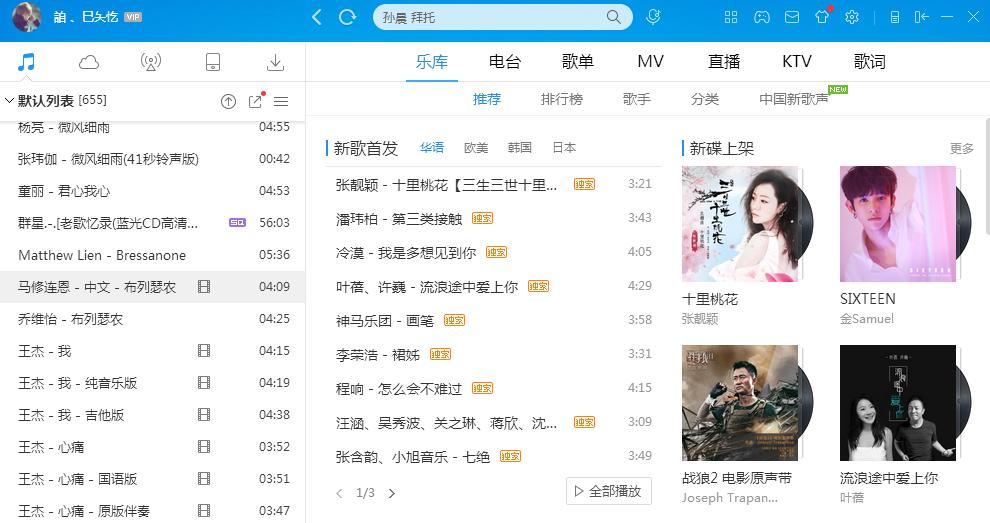The width and height of the screenshot is (990, 523).
Task: Click MV icon for 马修连恩 布列瑟农
Action: click(x=204, y=287)
